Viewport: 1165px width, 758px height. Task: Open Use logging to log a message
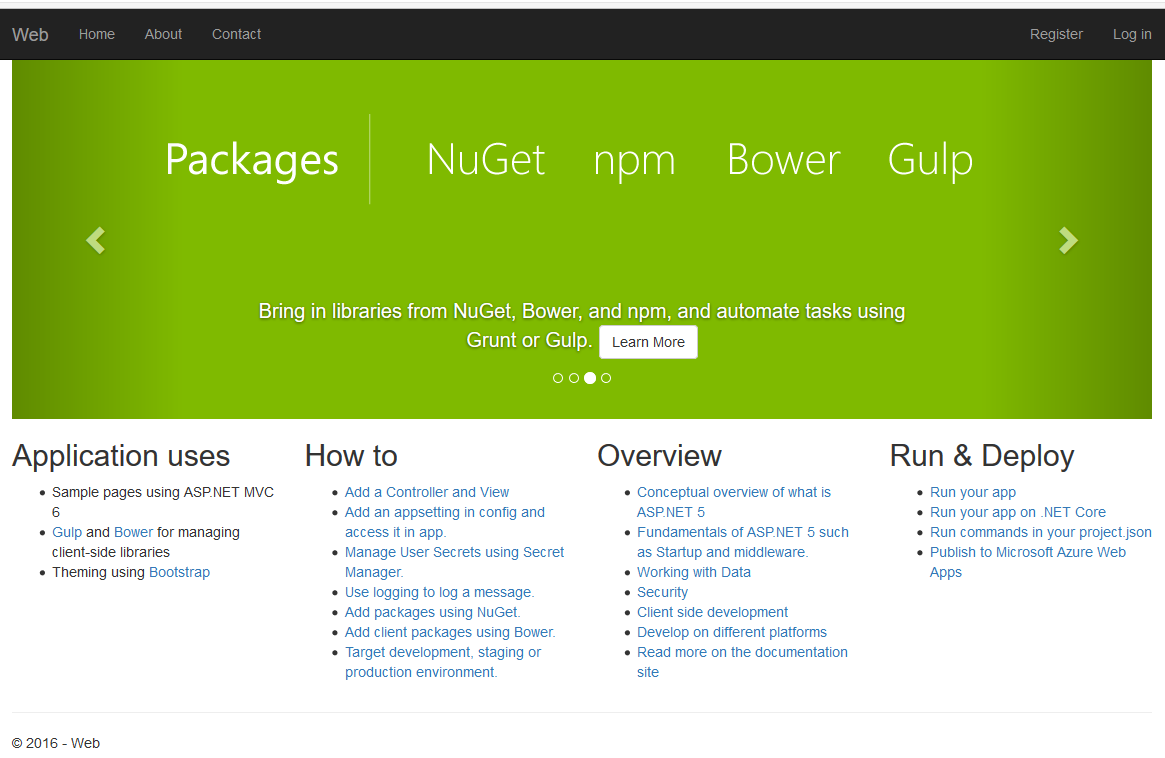coord(439,592)
